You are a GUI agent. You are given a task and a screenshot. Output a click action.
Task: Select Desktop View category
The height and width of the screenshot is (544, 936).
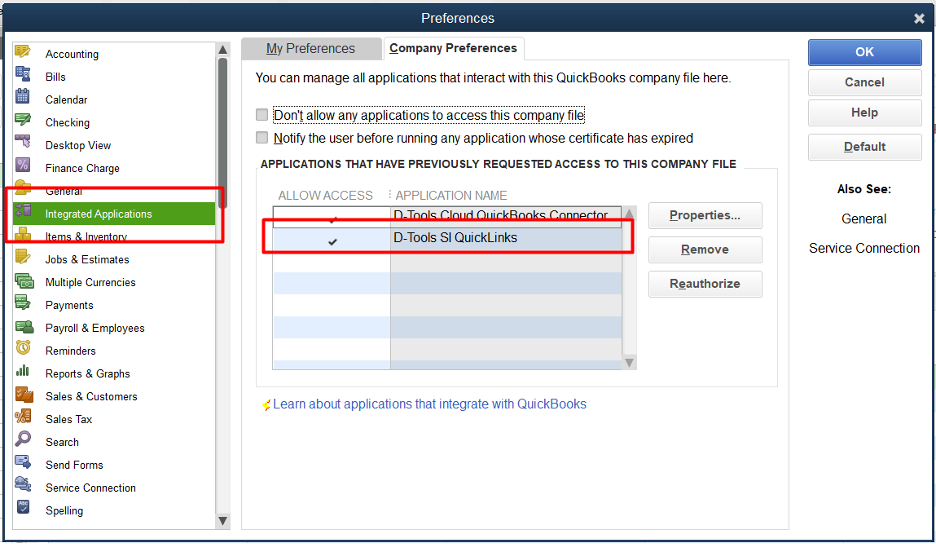click(x=114, y=145)
